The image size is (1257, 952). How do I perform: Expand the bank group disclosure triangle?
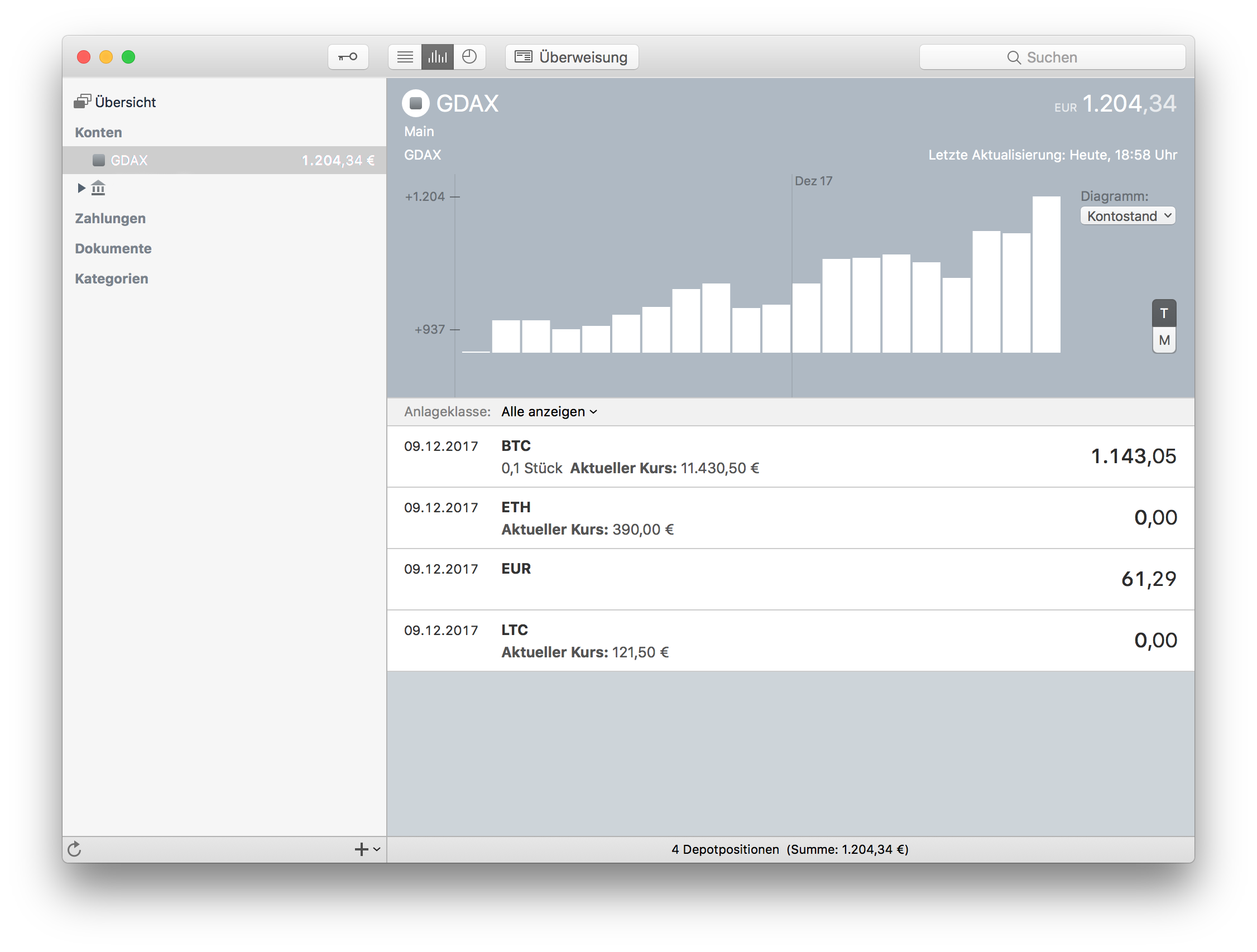pyautogui.click(x=81, y=188)
